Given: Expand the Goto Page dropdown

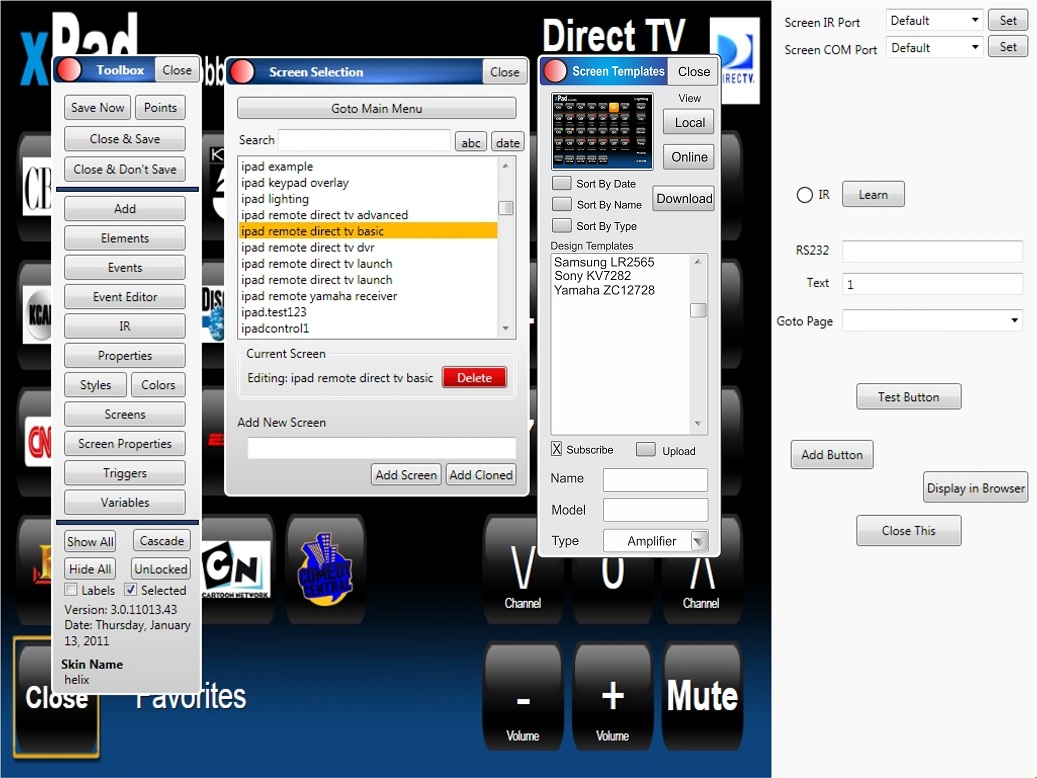Looking at the screenshot, I should point(933,321).
